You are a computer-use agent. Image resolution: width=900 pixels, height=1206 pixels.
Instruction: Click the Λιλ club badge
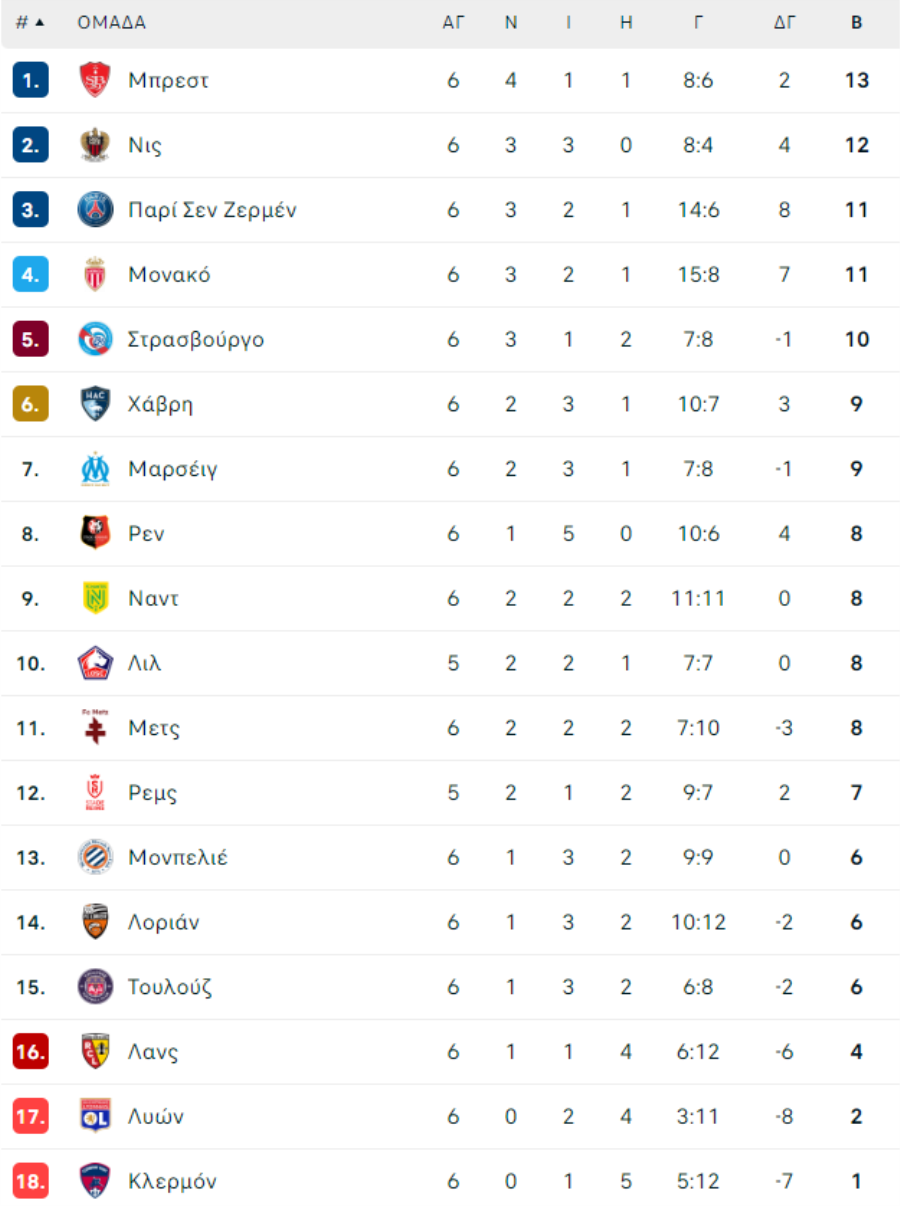[95, 663]
